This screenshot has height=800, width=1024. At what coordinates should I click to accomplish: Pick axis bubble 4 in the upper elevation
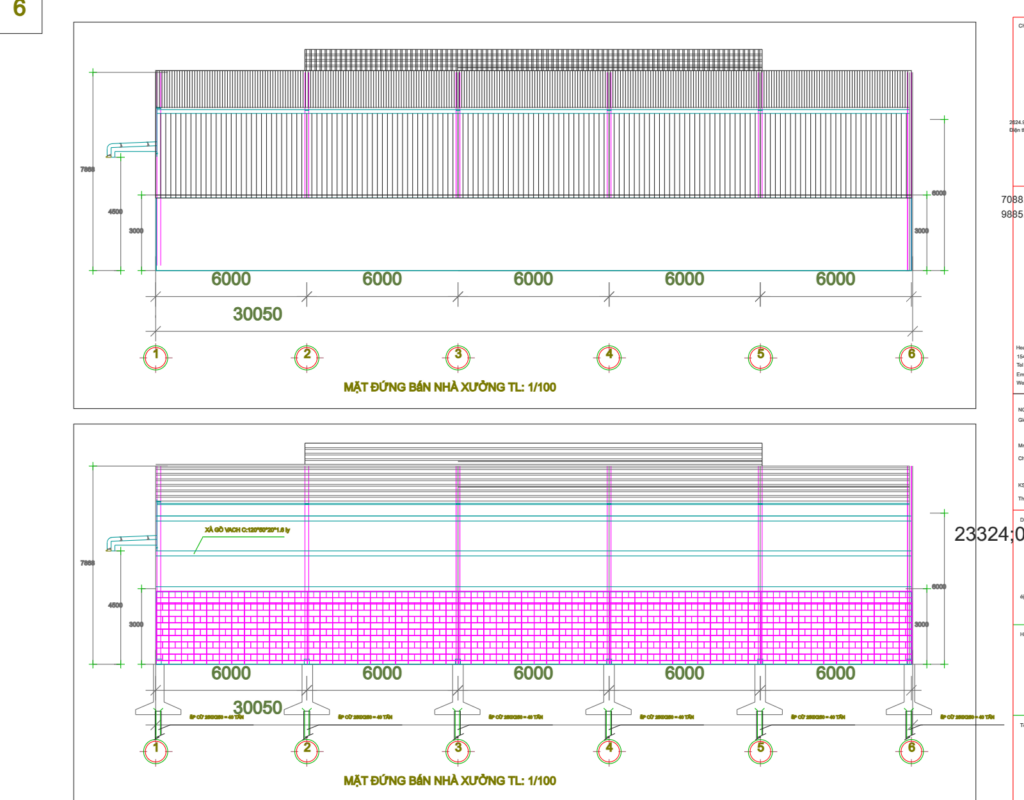click(x=609, y=357)
